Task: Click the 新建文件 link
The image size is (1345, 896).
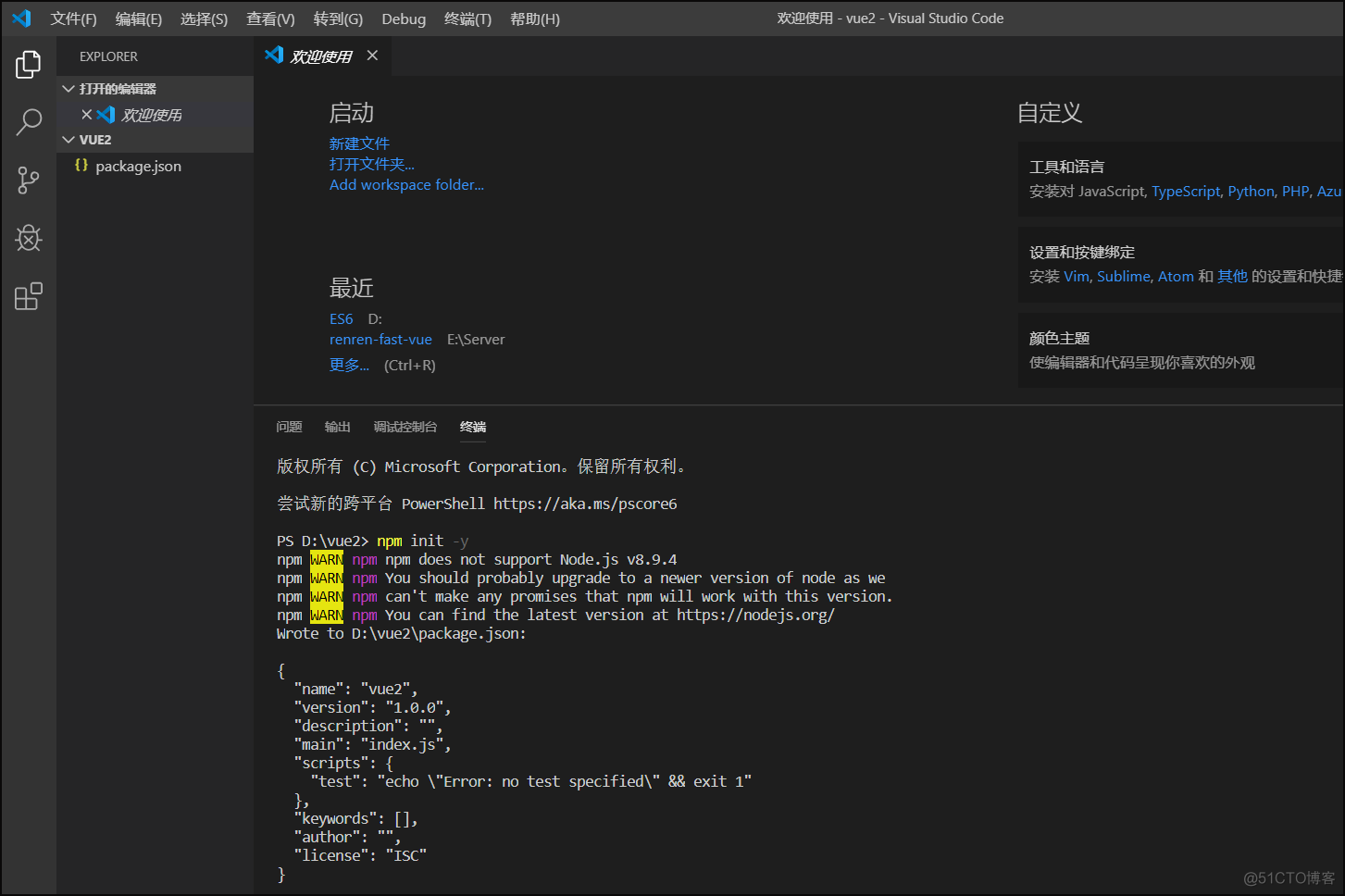Action: point(359,143)
